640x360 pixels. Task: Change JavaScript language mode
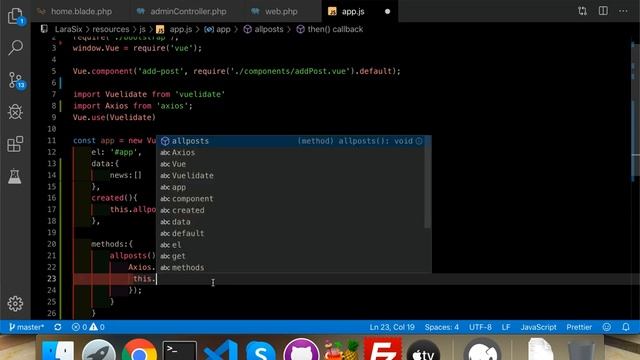pos(538,327)
